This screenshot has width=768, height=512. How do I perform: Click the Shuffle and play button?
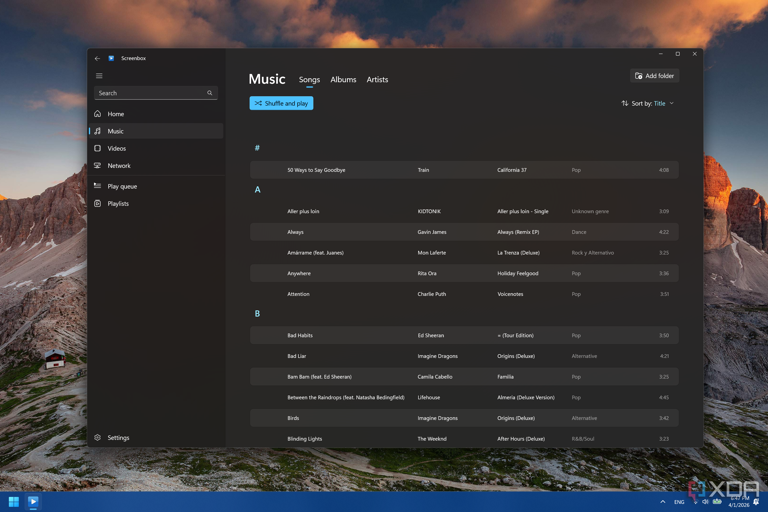281,103
